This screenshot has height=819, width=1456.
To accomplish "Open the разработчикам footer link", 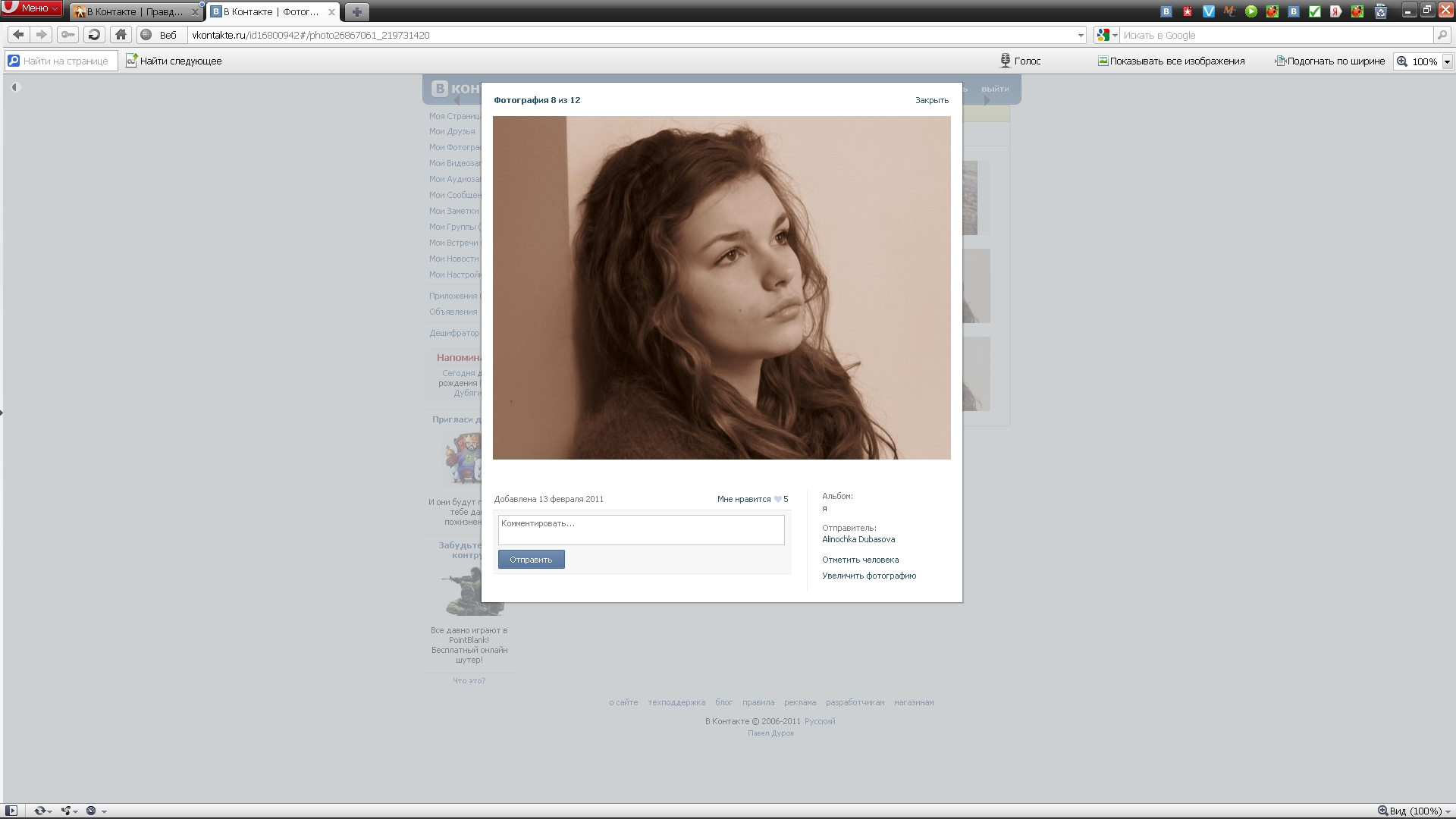I will click(x=855, y=702).
